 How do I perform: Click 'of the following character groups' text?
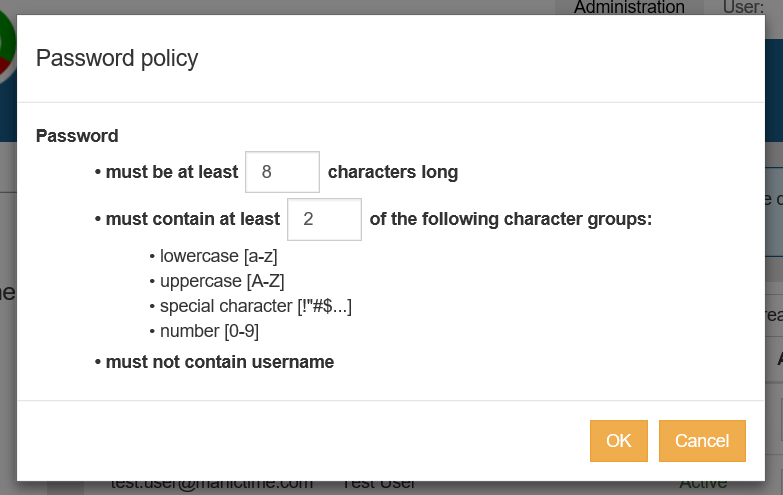coord(511,219)
